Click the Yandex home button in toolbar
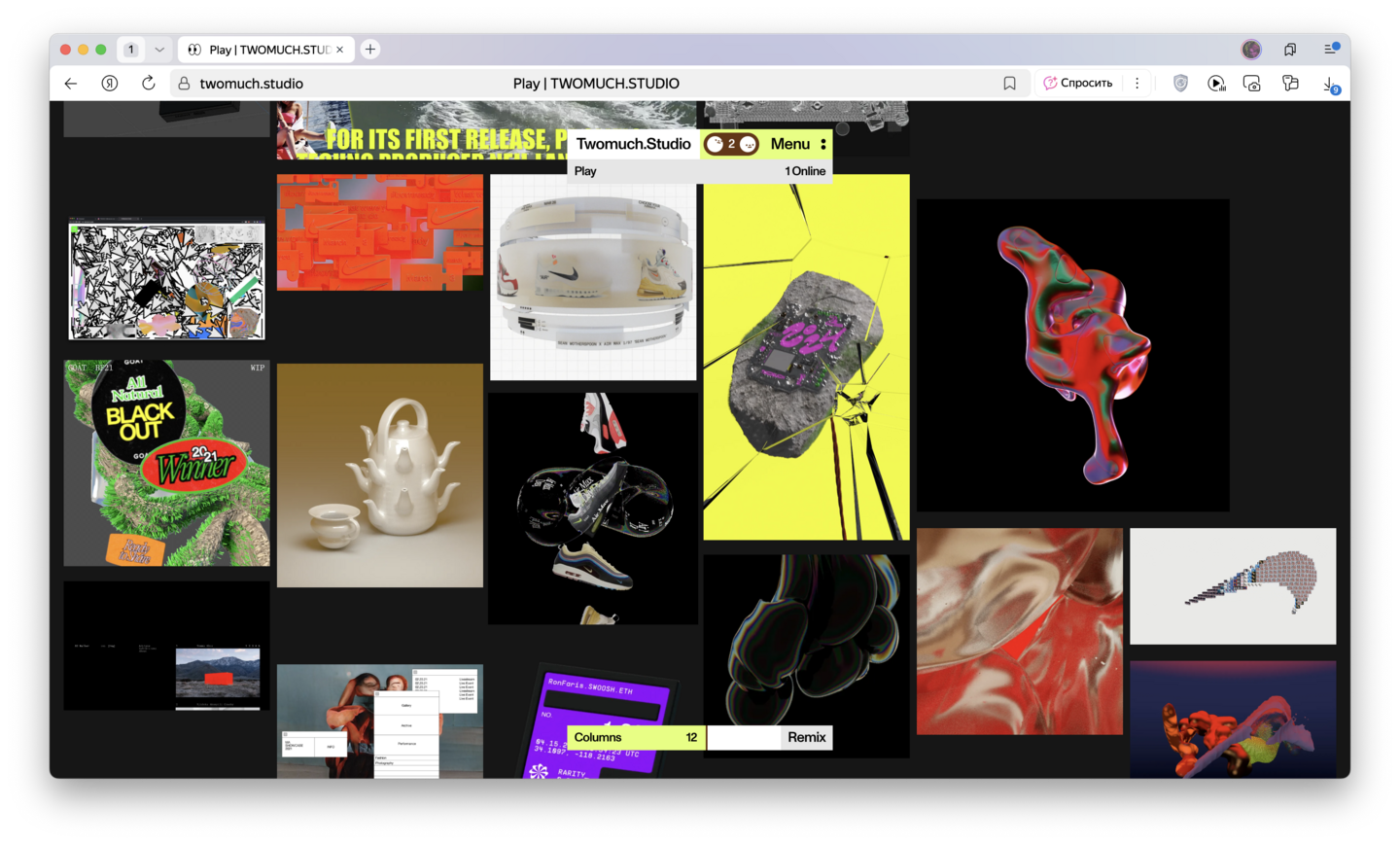Screen dimensions: 1400x844 110,84
